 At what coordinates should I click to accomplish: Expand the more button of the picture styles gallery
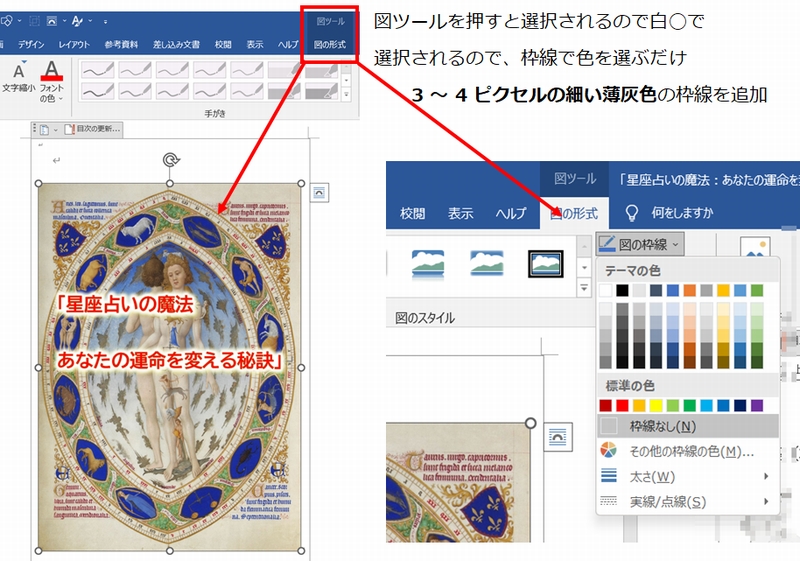pos(584,288)
